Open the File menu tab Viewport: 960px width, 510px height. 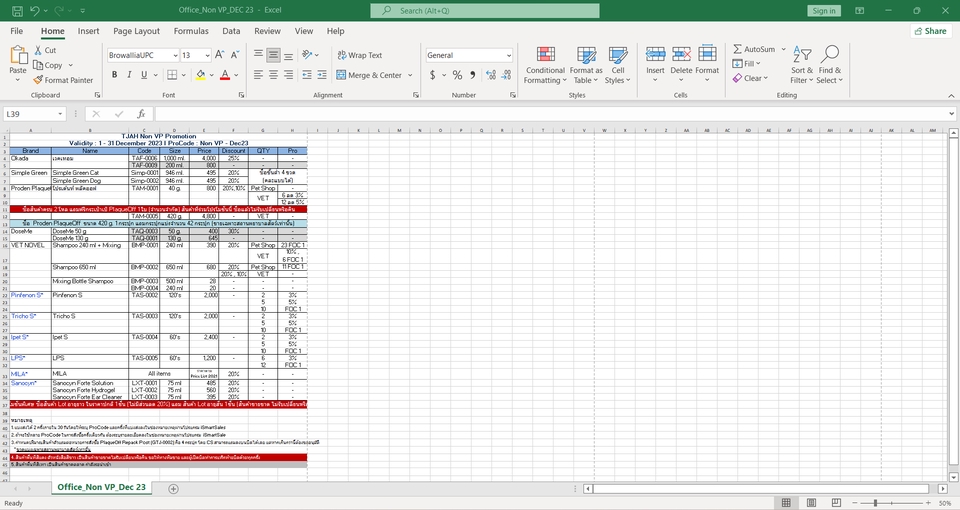pos(17,31)
